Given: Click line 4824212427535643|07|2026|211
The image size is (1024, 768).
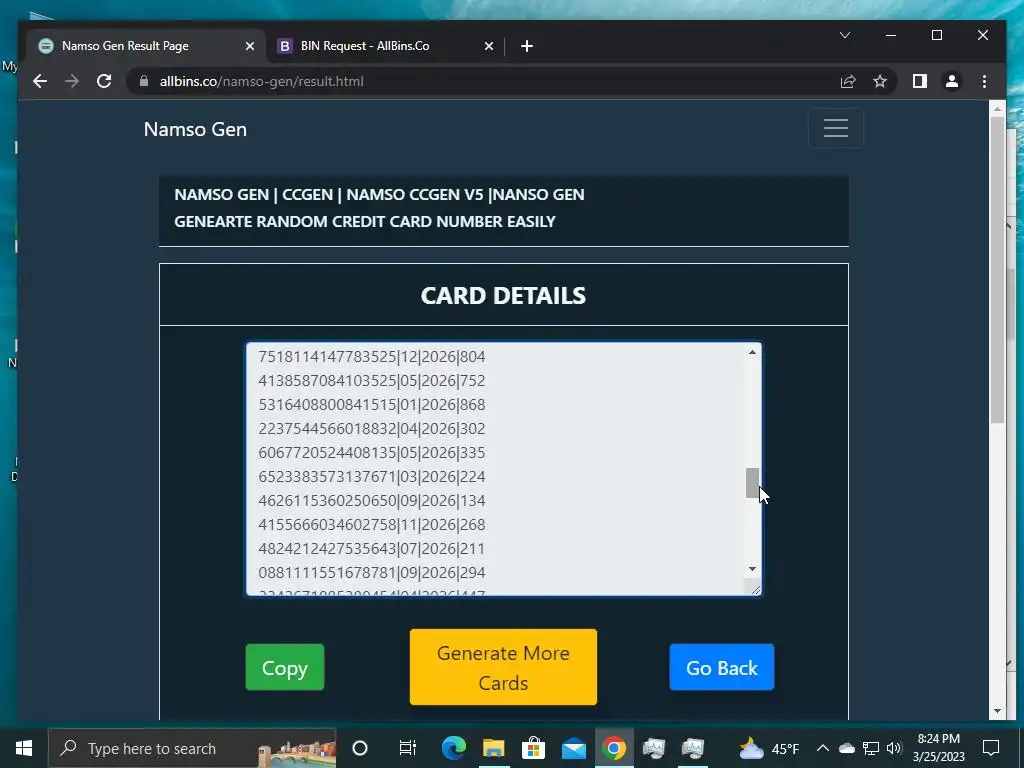Looking at the screenshot, I should click(372, 549).
